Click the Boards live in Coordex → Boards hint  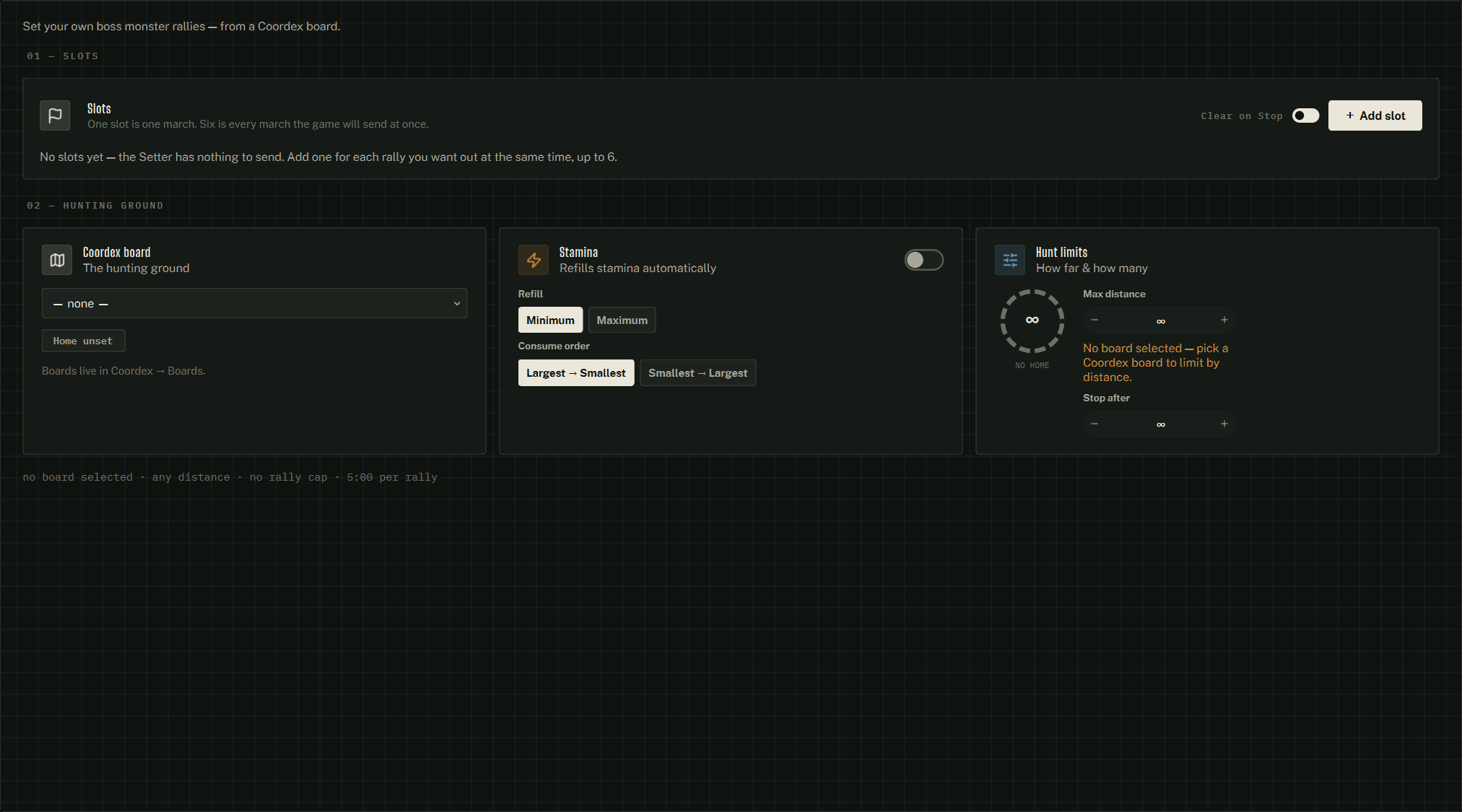pos(123,371)
